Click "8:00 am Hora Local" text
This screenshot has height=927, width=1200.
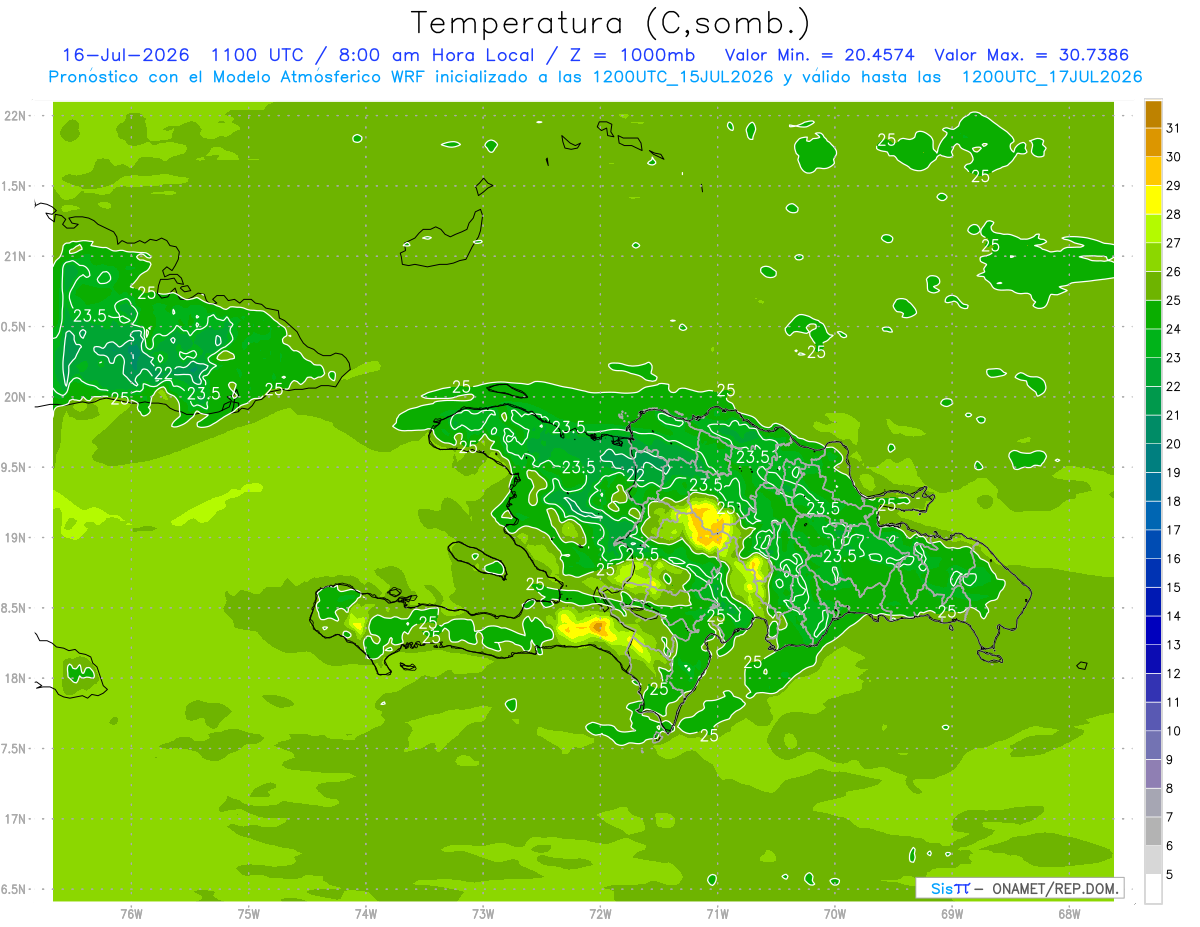pos(434,54)
